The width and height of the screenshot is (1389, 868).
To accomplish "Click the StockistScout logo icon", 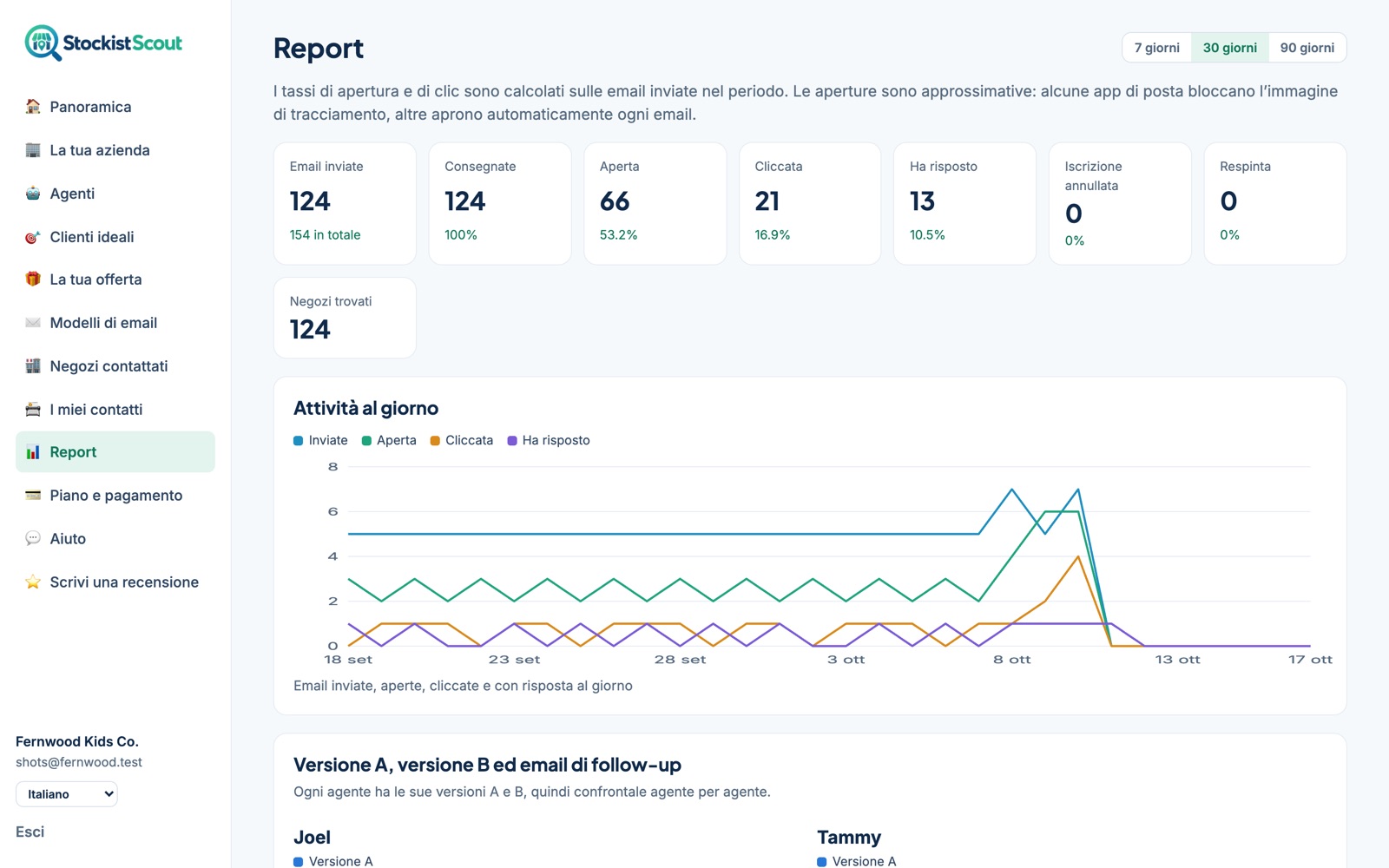I will coord(43,43).
